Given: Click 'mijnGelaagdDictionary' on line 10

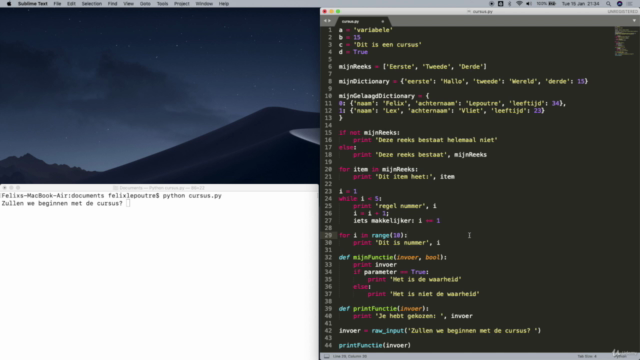Looking at the screenshot, I should point(377,96).
